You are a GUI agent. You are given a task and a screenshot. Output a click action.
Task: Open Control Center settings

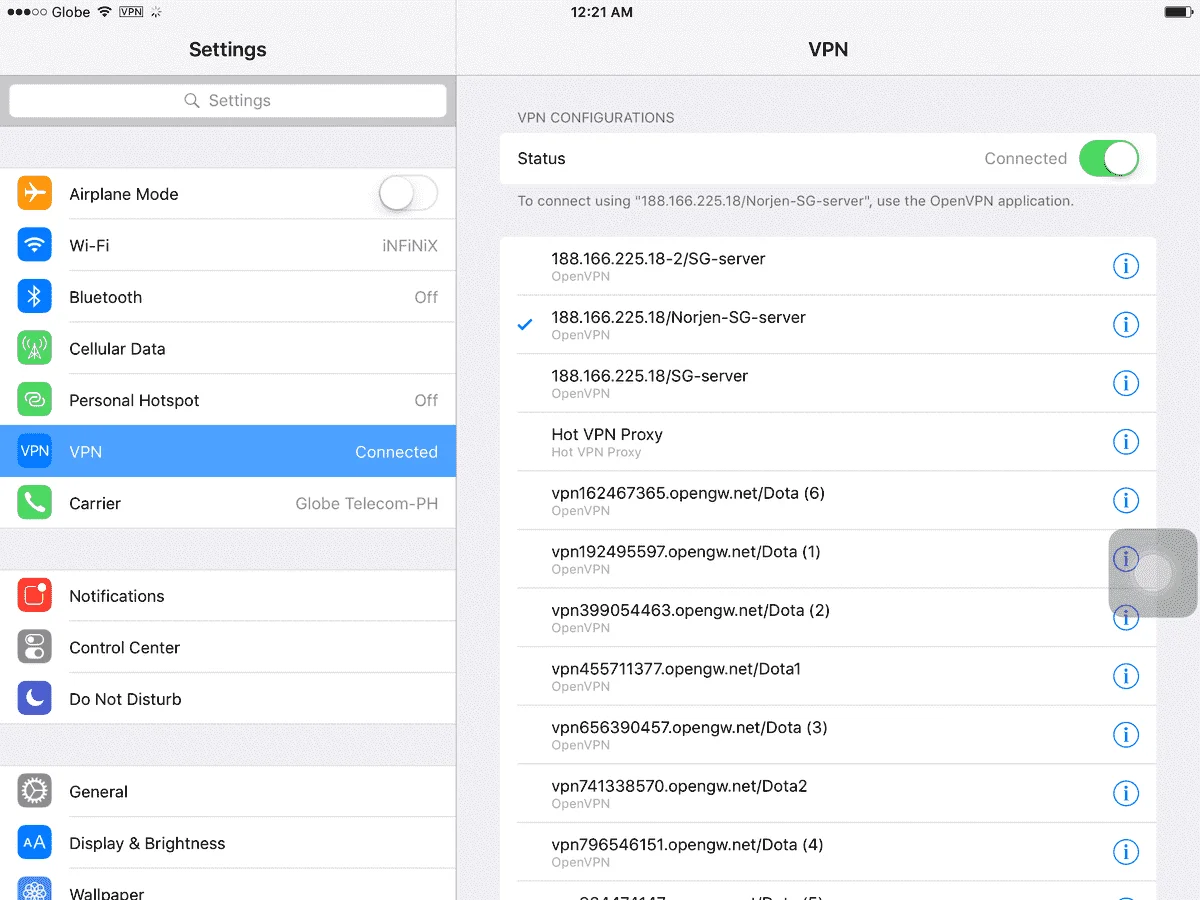click(x=228, y=647)
